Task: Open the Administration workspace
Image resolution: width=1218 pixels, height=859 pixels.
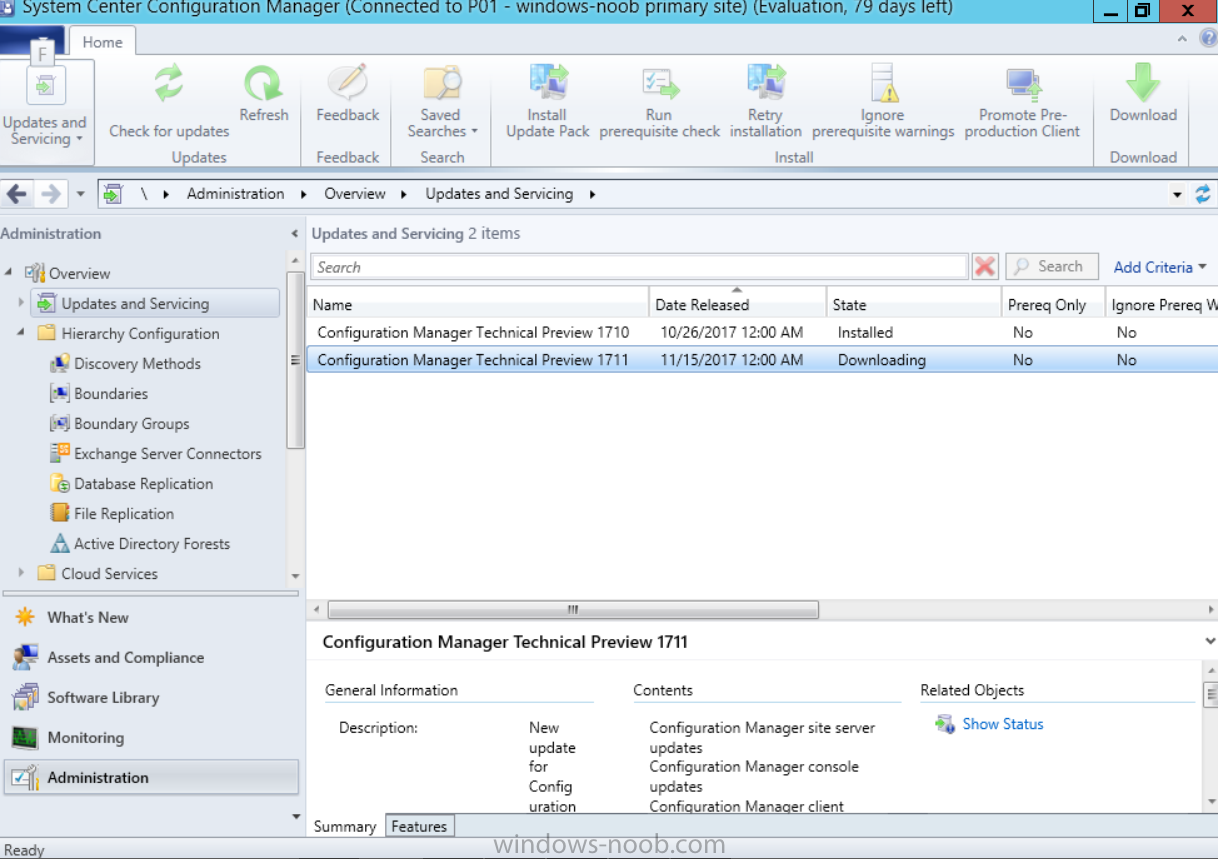Action: (x=151, y=777)
